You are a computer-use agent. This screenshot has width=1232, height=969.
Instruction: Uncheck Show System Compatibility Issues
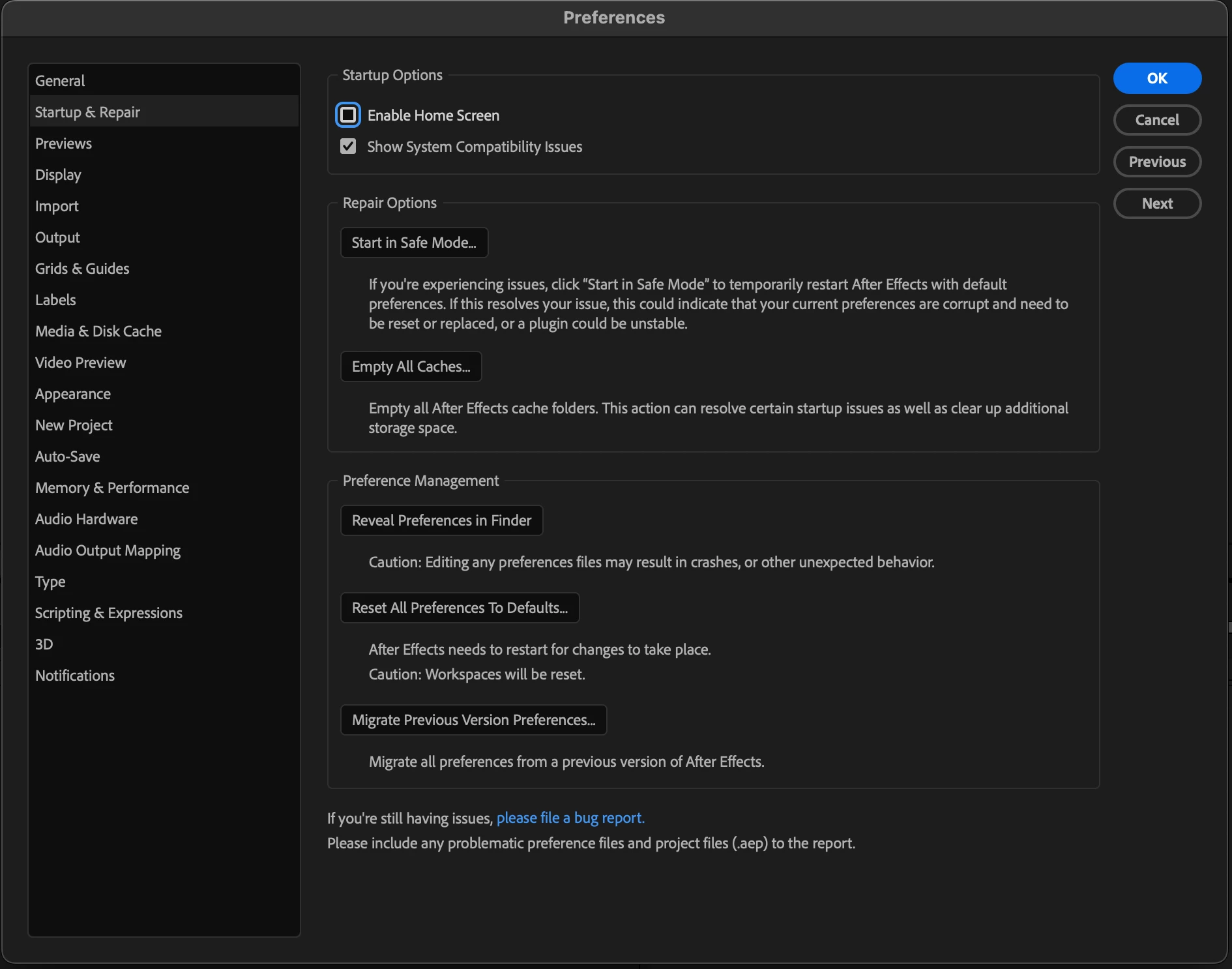(348, 147)
